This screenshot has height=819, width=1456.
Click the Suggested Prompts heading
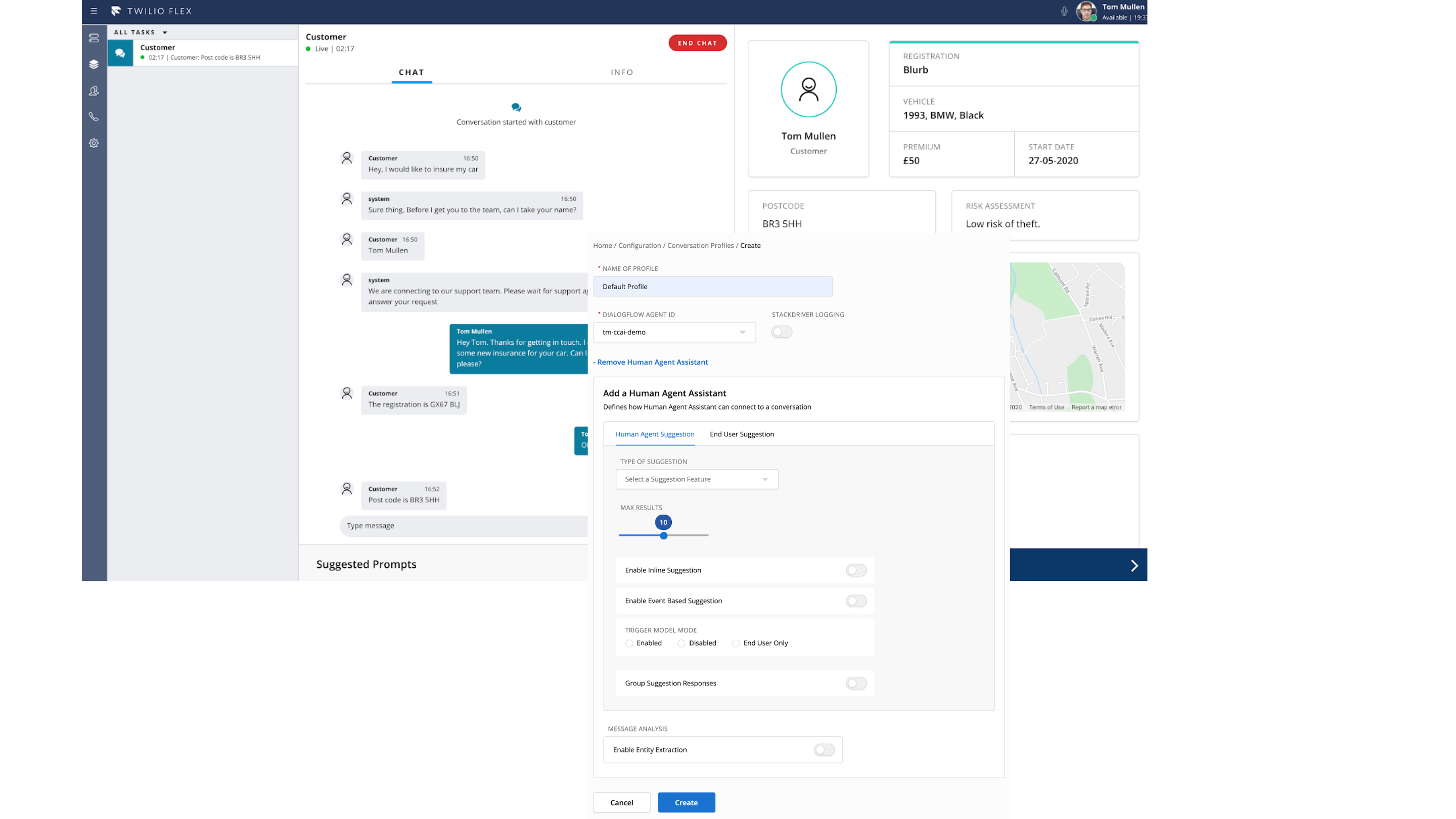366,564
